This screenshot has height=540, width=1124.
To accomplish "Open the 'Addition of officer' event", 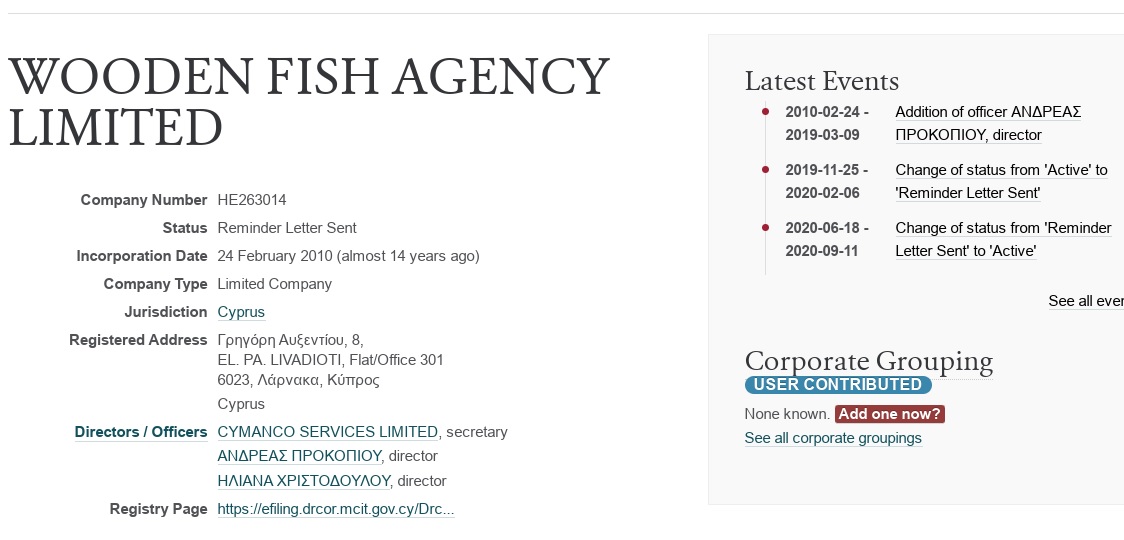I will 987,123.
